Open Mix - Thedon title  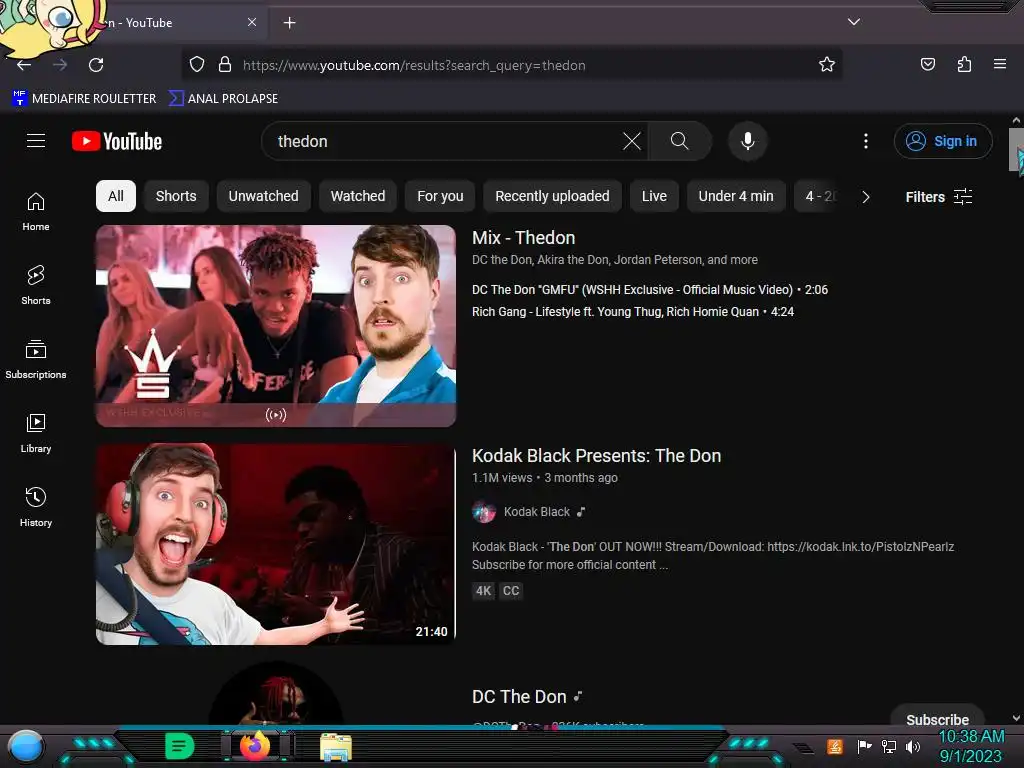(x=523, y=238)
